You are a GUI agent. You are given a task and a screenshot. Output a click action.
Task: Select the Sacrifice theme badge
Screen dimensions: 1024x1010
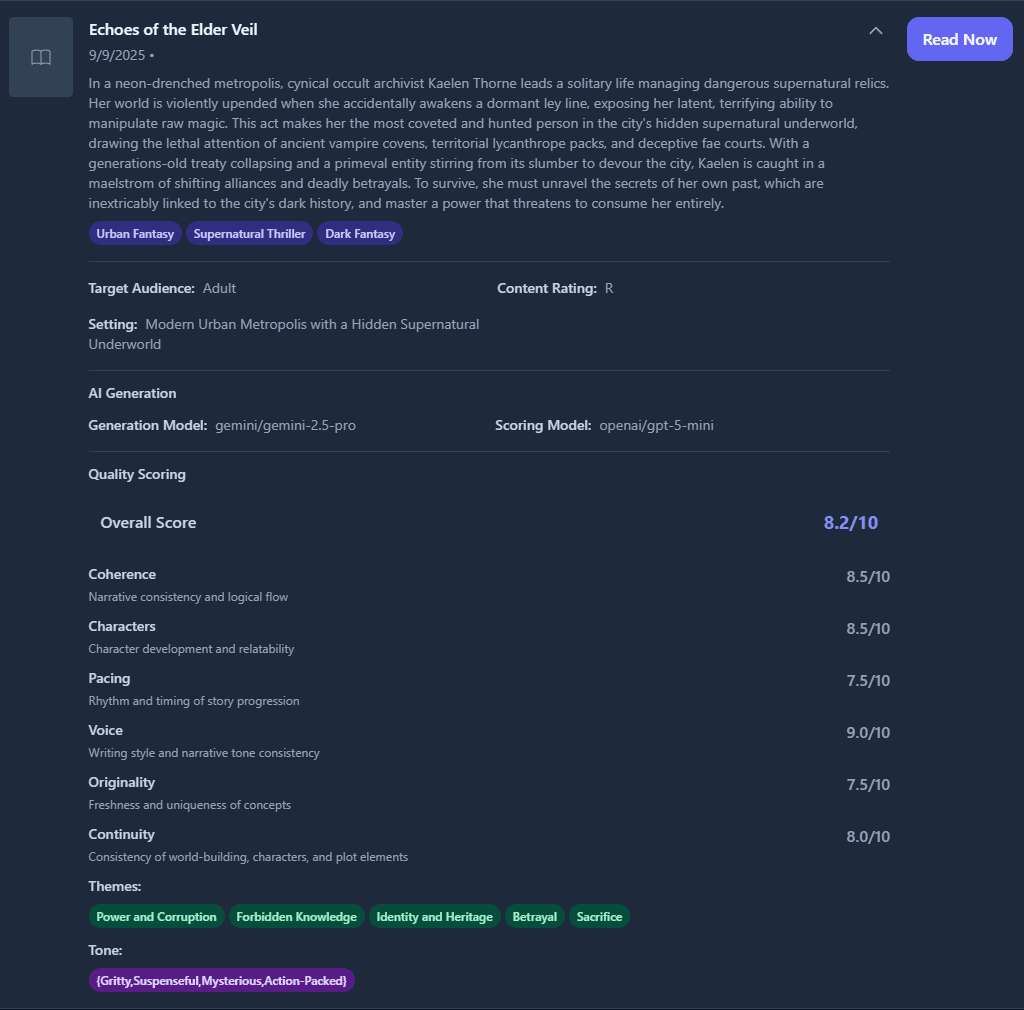(x=599, y=916)
